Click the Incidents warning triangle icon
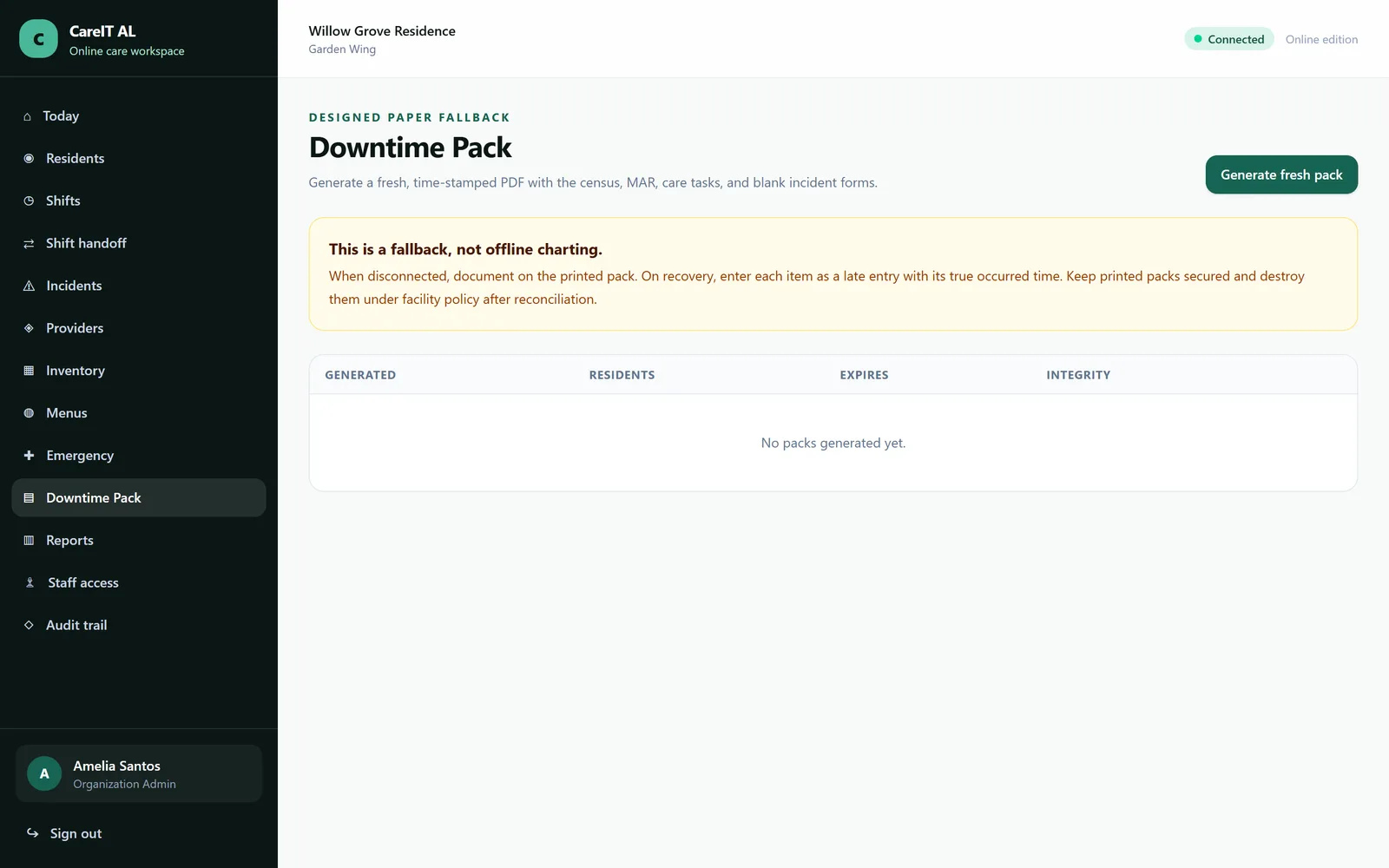Viewport: 1389px width, 868px height. point(29,286)
